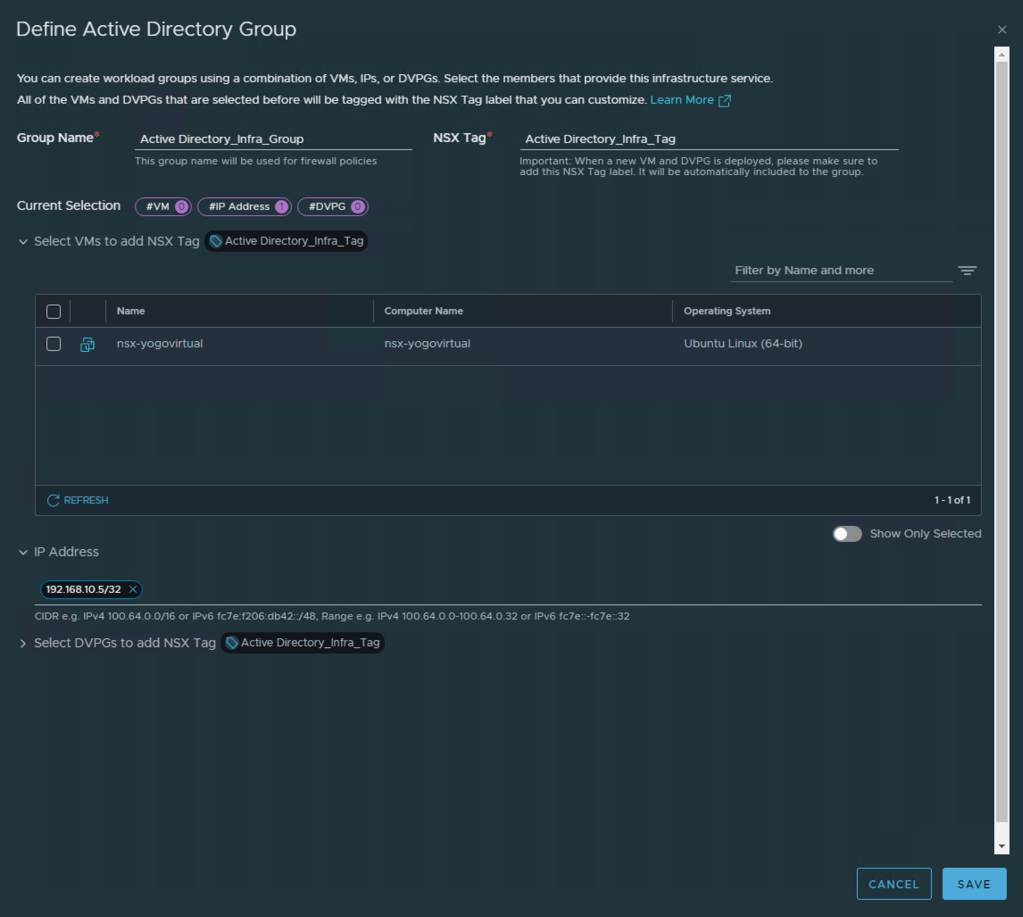Click the #VM selection chip
This screenshot has width=1023, height=917.
(x=163, y=207)
